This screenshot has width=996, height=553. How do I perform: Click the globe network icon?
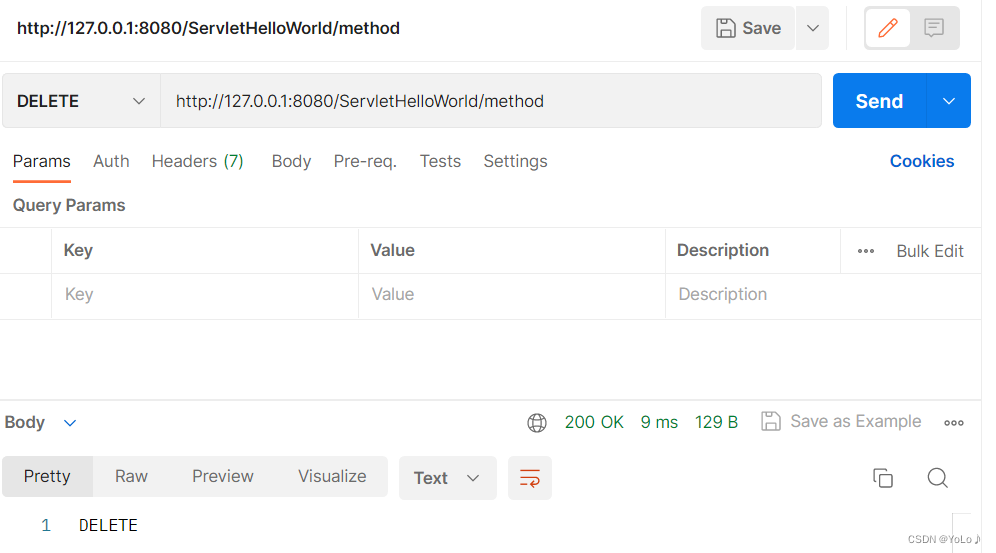(537, 422)
